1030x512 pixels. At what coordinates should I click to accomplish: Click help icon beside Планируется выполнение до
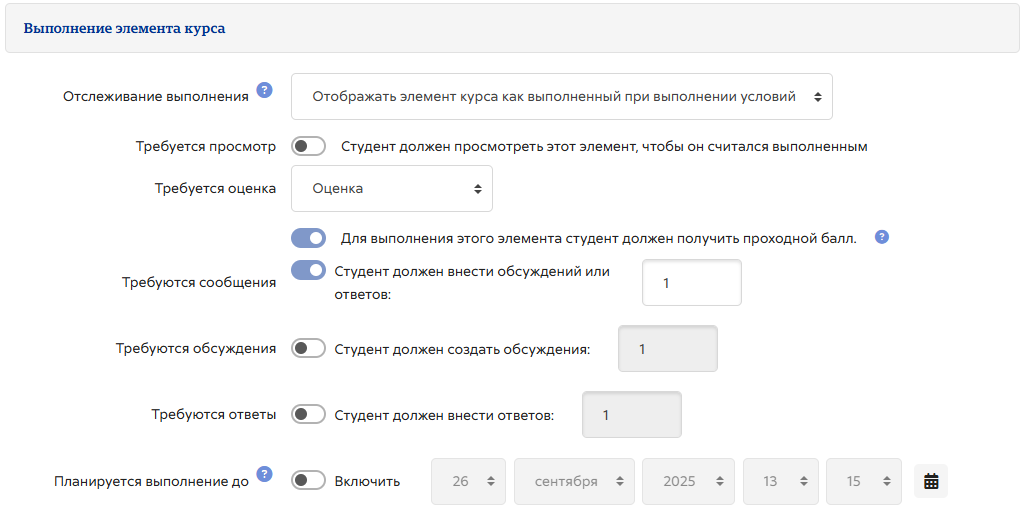[x=264, y=474]
